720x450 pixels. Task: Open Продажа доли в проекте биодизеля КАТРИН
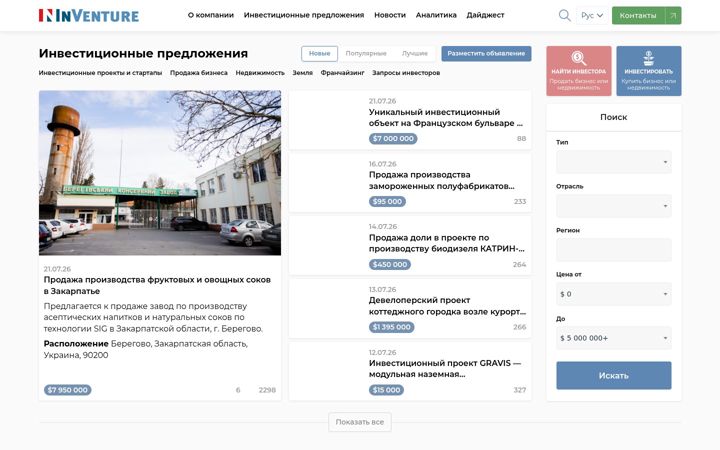click(x=446, y=243)
